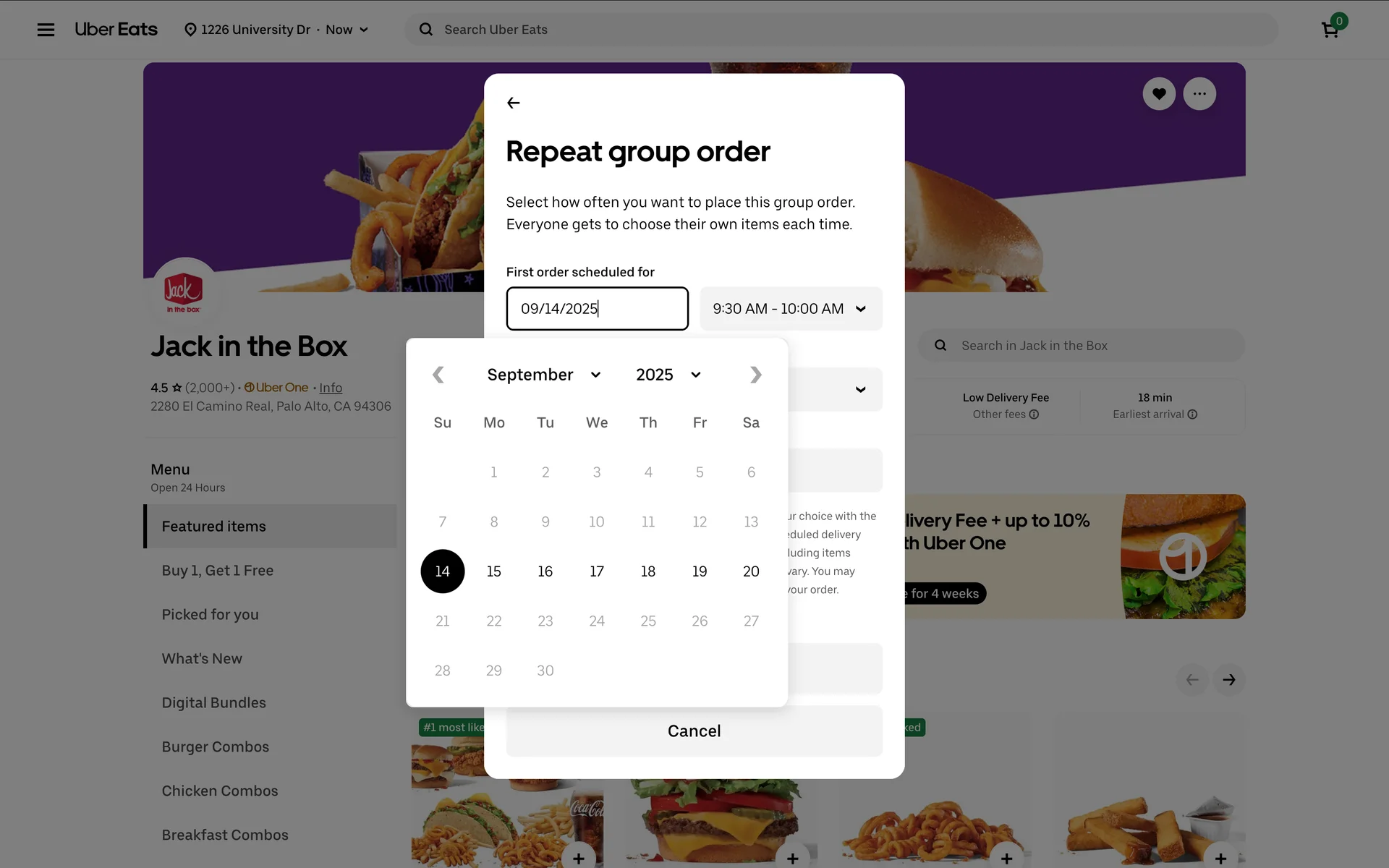
Task: Open the hamburger main menu
Action: click(x=46, y=30)
